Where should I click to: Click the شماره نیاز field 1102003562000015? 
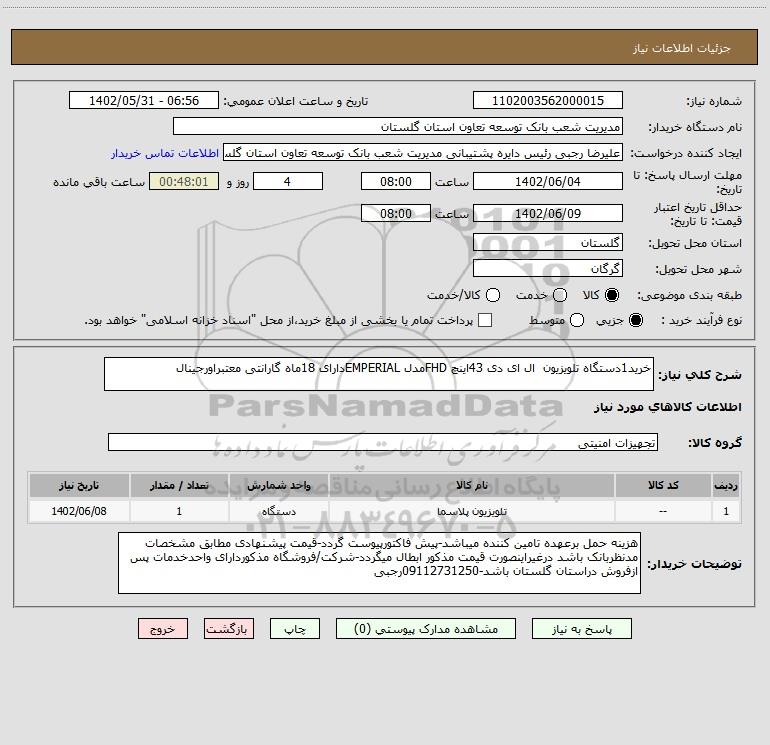click(548, 101)
